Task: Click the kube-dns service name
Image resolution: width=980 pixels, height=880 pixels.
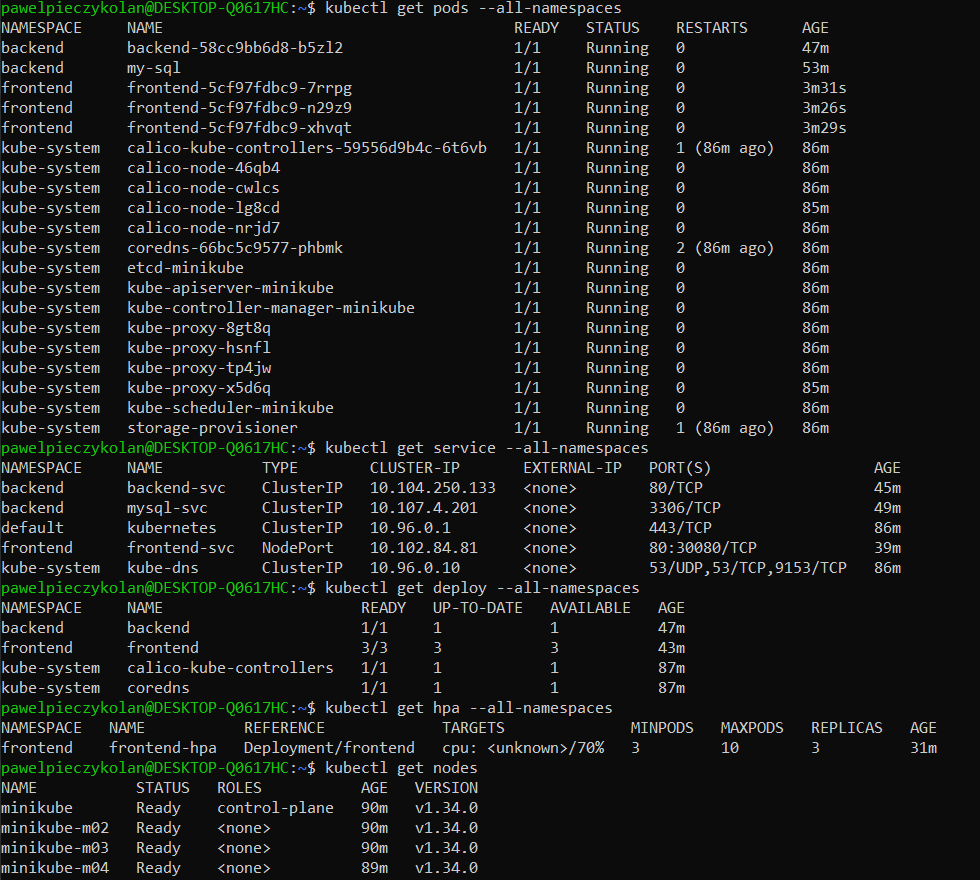Action: click(x=163, y=568)
